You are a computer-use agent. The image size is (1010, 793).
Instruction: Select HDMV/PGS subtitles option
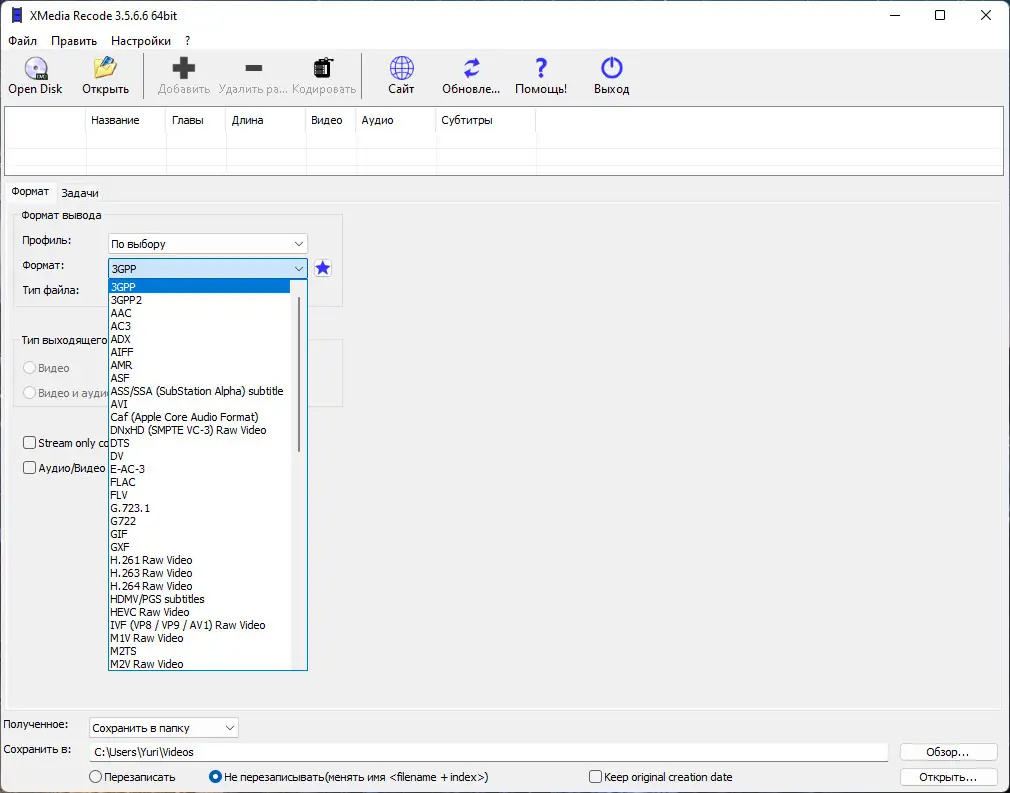click(x=200, y=599)
